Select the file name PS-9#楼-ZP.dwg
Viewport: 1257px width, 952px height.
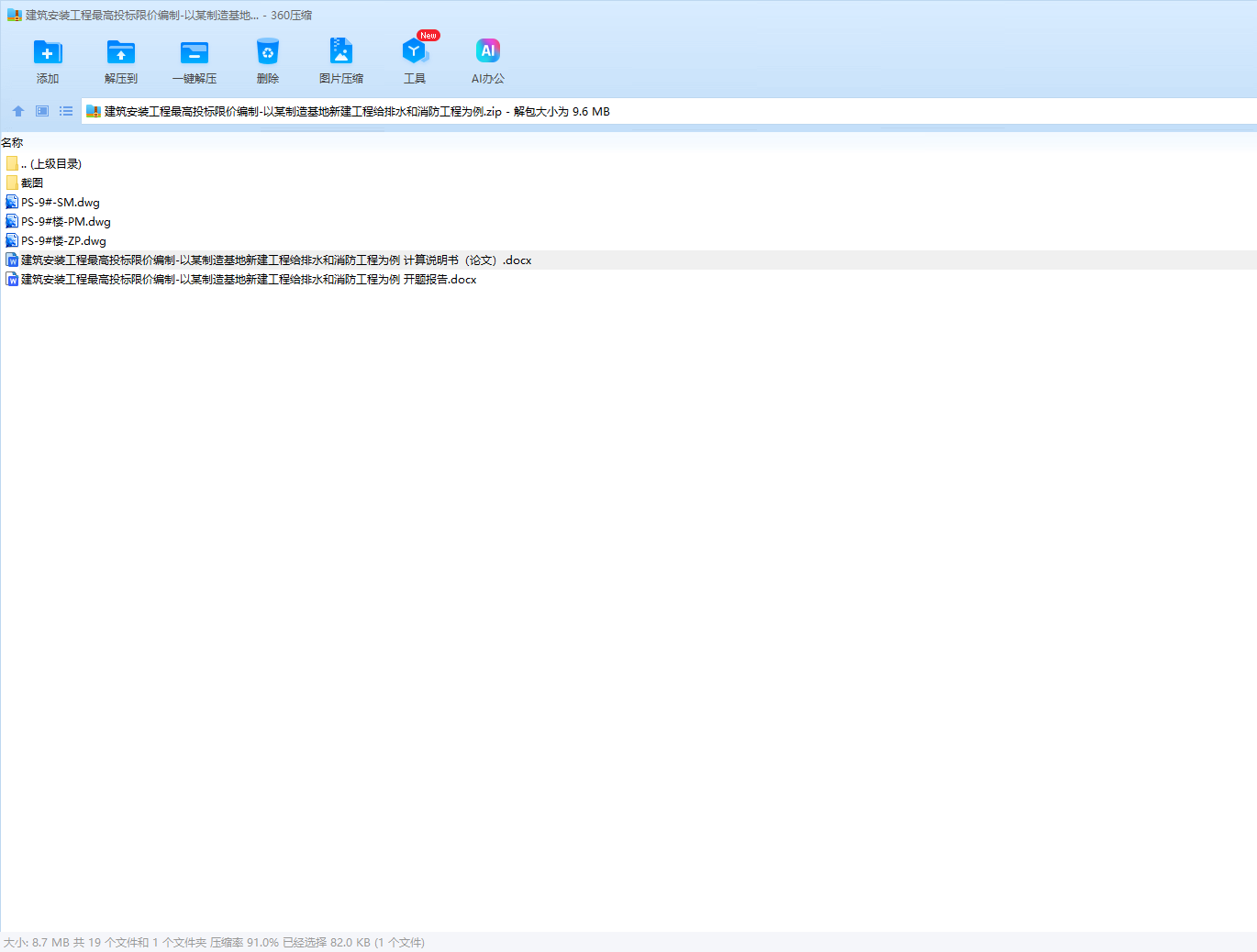pyautogui.click(x=63, y=241)
